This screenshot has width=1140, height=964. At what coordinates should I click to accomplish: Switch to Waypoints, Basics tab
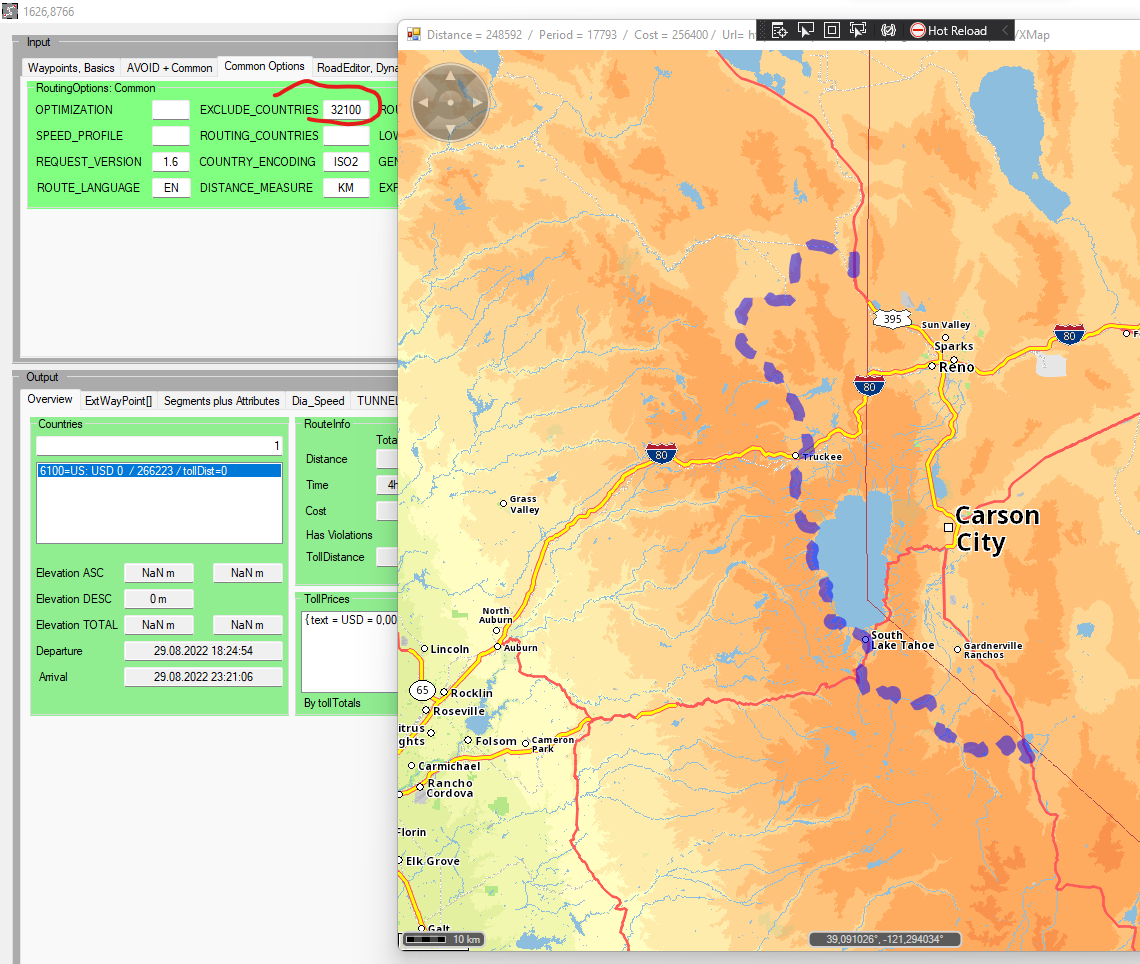point(71,68)
